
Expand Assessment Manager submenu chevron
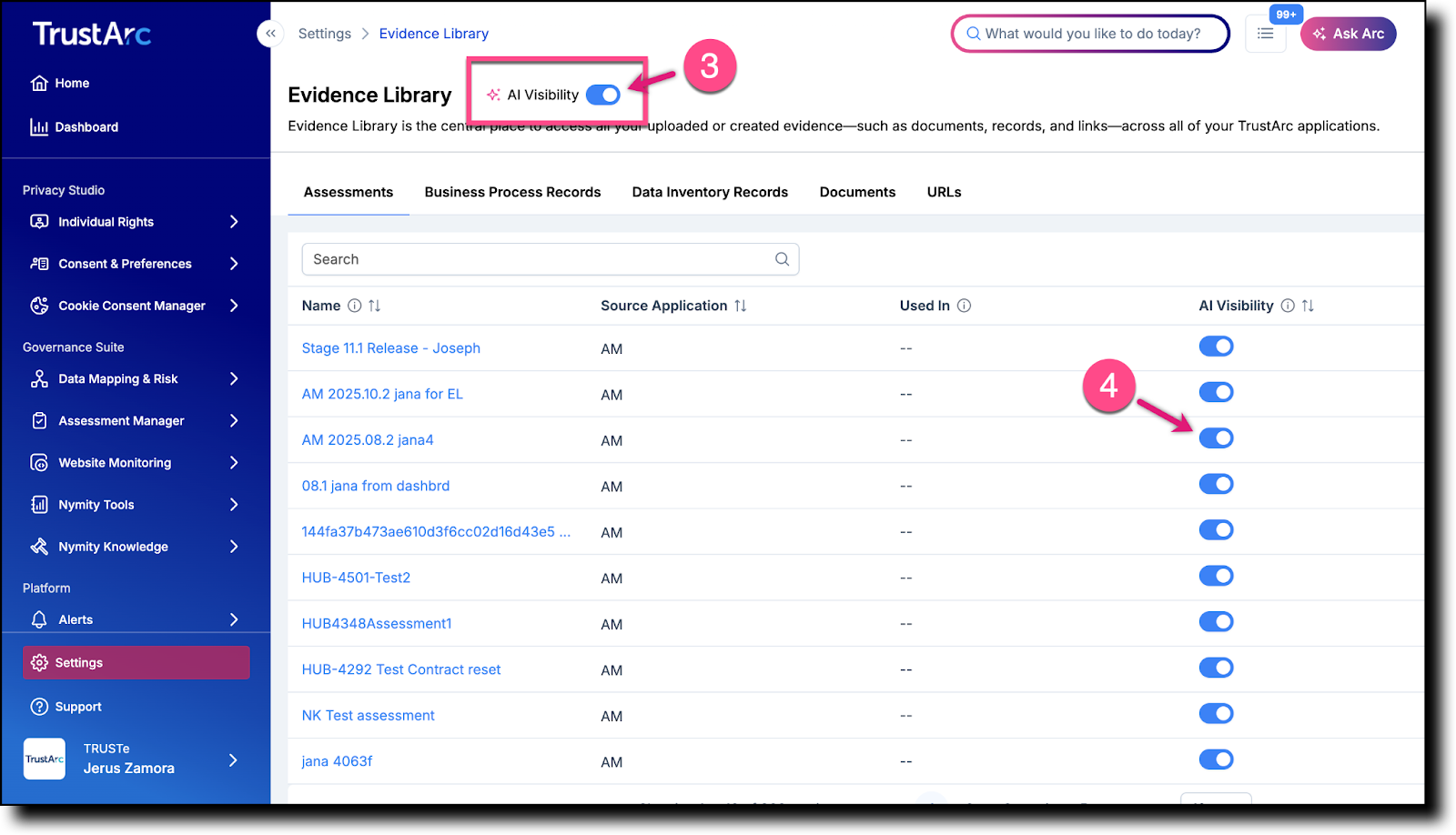[234, 420]
